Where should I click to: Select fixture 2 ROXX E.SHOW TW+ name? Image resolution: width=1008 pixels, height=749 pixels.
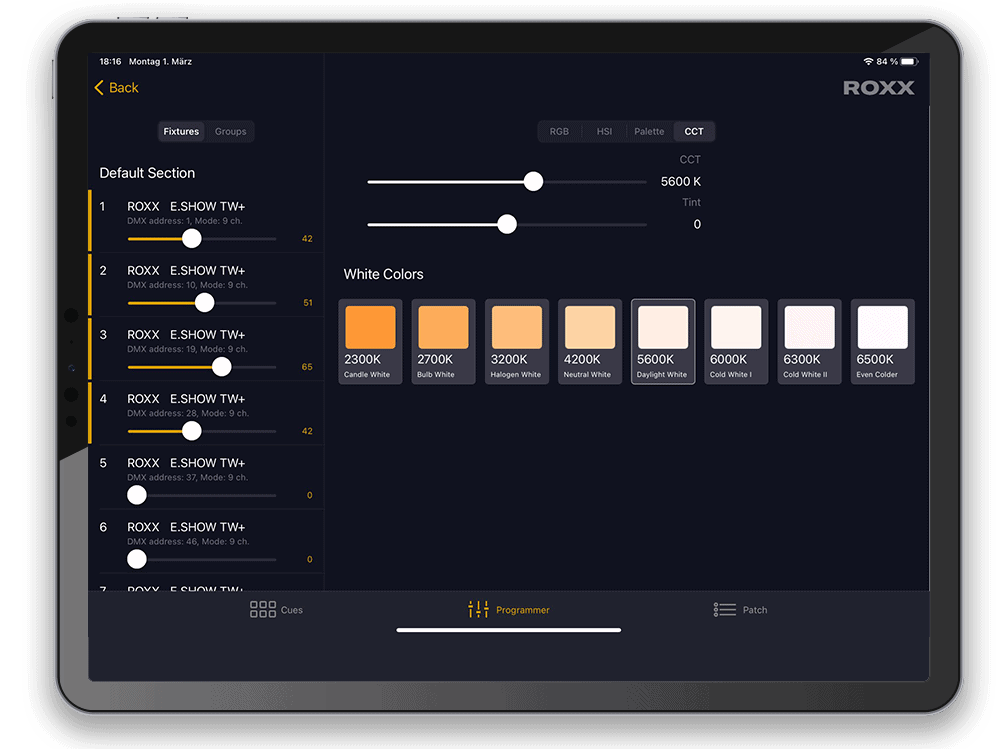[186, 271]
